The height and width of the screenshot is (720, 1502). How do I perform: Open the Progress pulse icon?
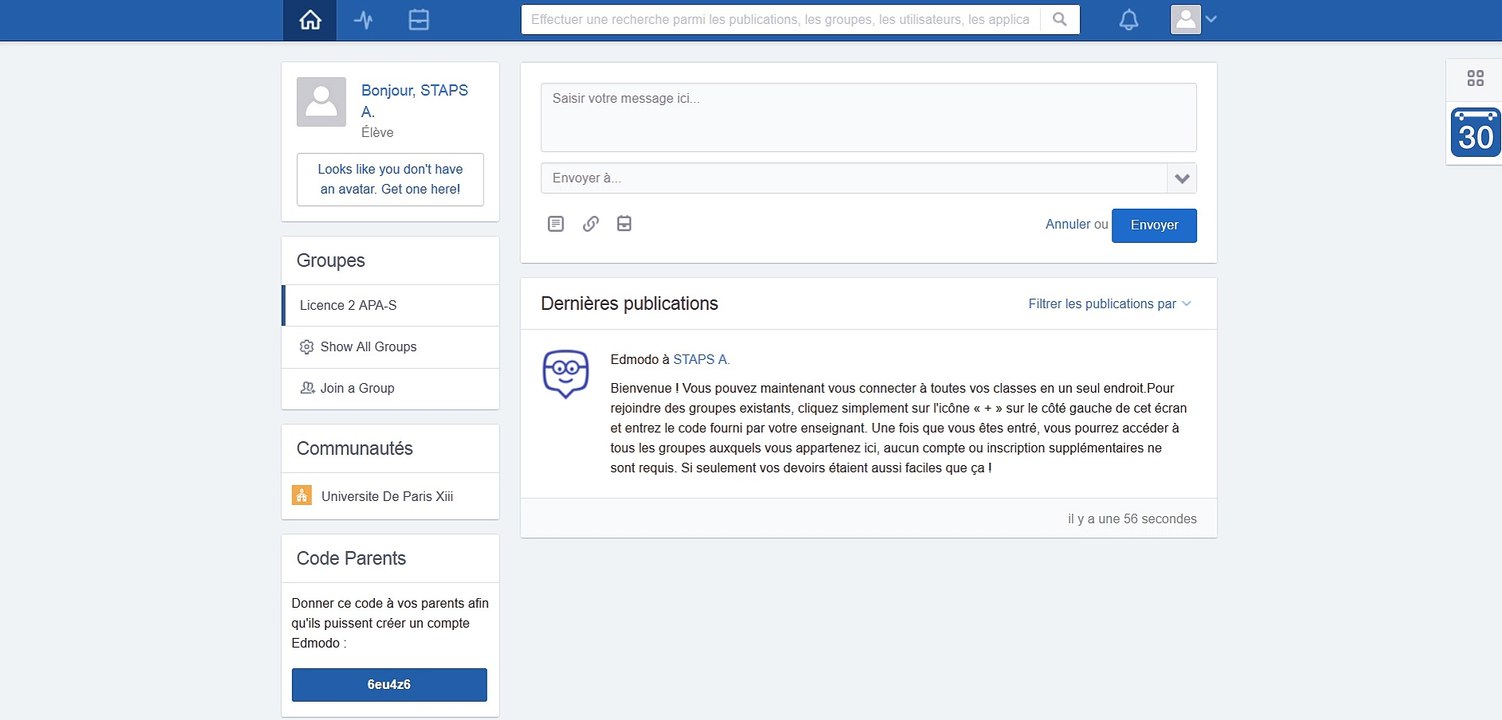tap(364, 20)
